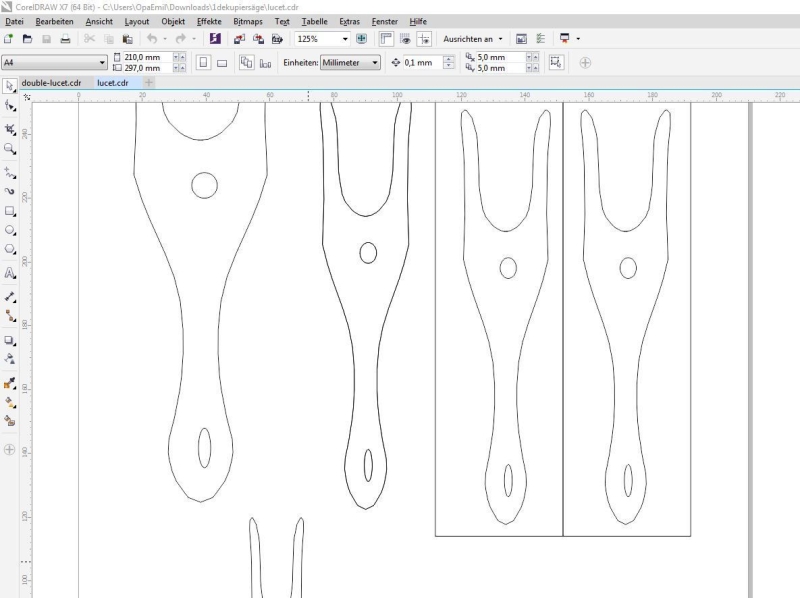Click the Undo arrow icon

[152, 39]
